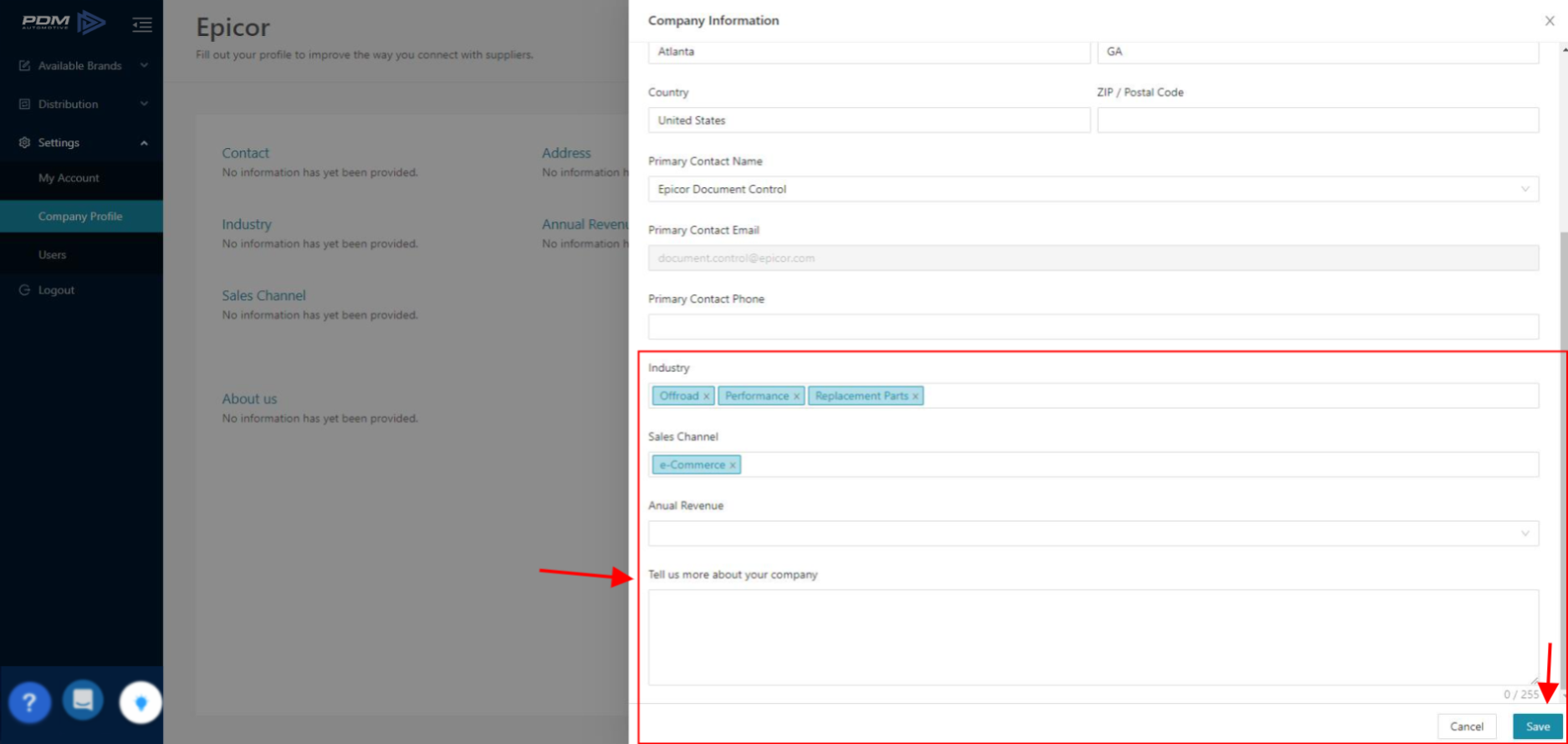Image resolution: width=1568 pixels, height=744 pixels.
Task: Click Logout in the sidebar
Action: pos(56,290)
